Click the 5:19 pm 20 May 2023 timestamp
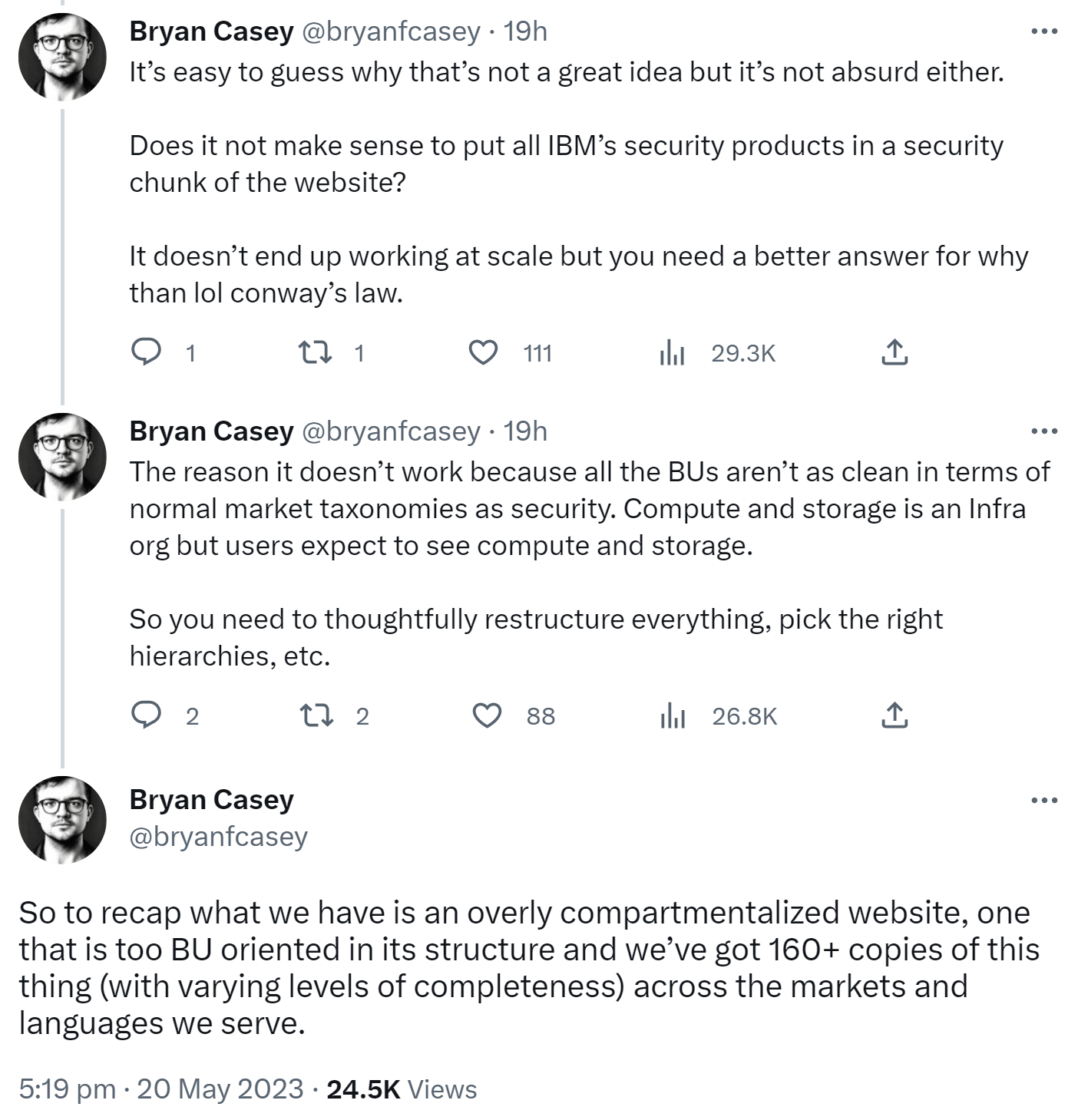This screenshot has height=1120, width=1078. point(161,1089)
